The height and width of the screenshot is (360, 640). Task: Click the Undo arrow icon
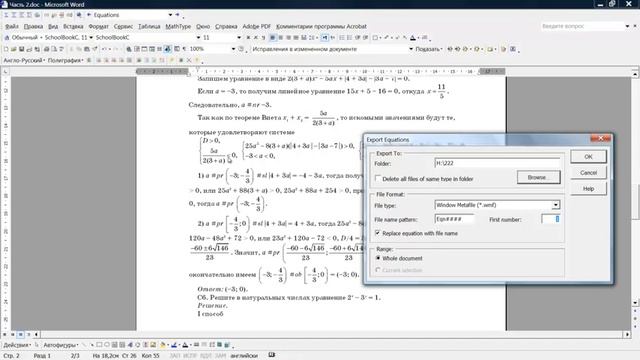pyautogui.click(x=104, y=49)
